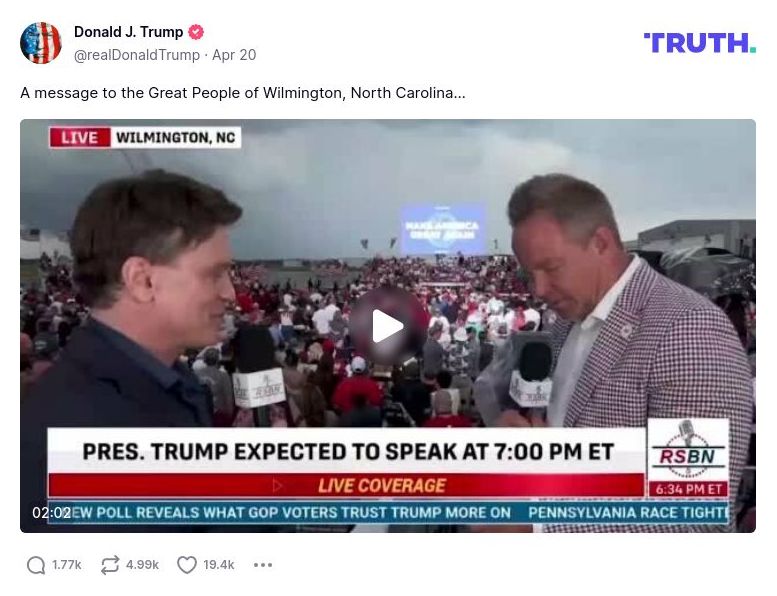Click the 02:02 video duration label
This screenshot has height=596, width=777.
52,513
